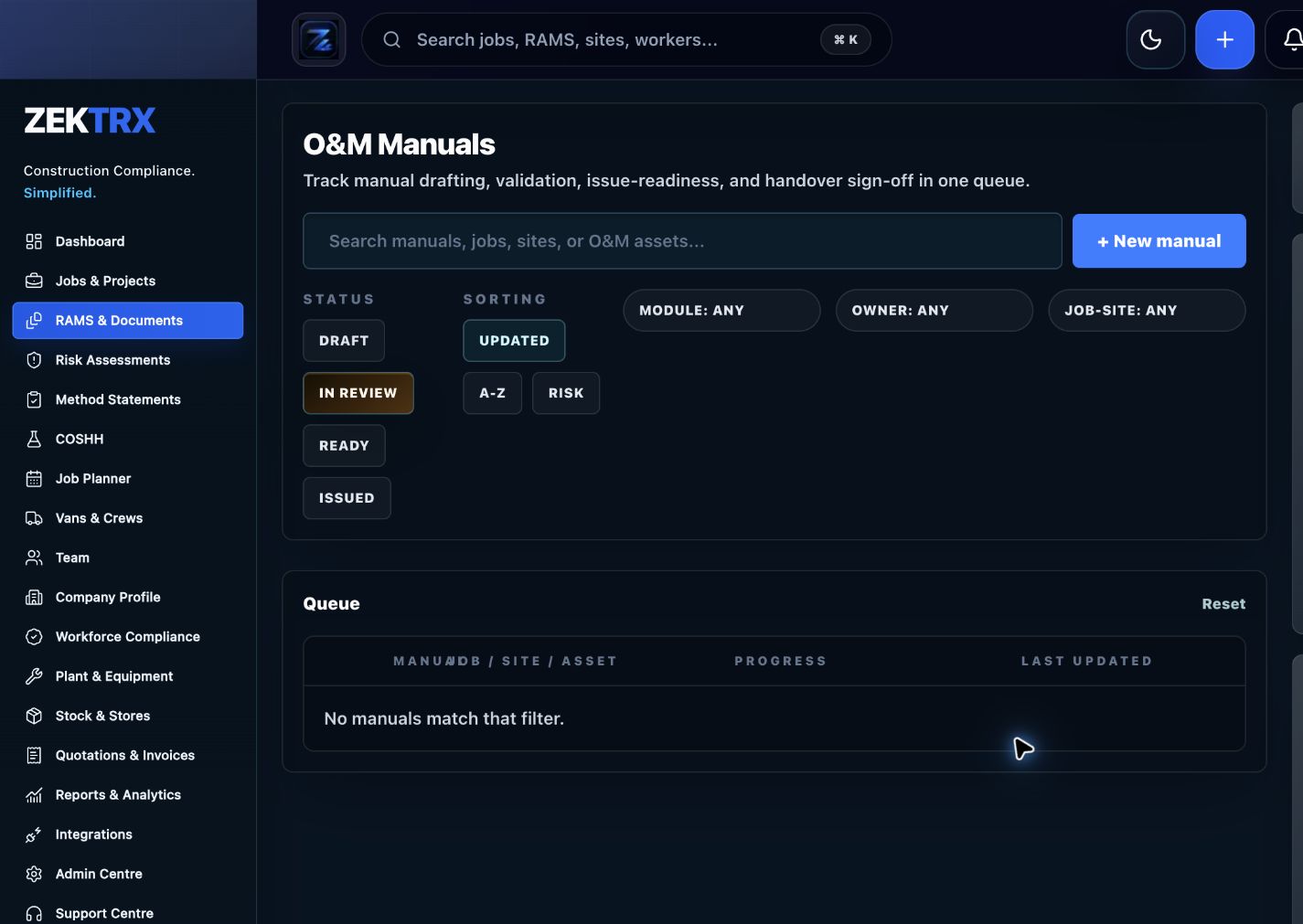Click the Dashboard grid icon in the sidebar
Image resolution: width=1303 pixels, height=924 pixels.
34,241
